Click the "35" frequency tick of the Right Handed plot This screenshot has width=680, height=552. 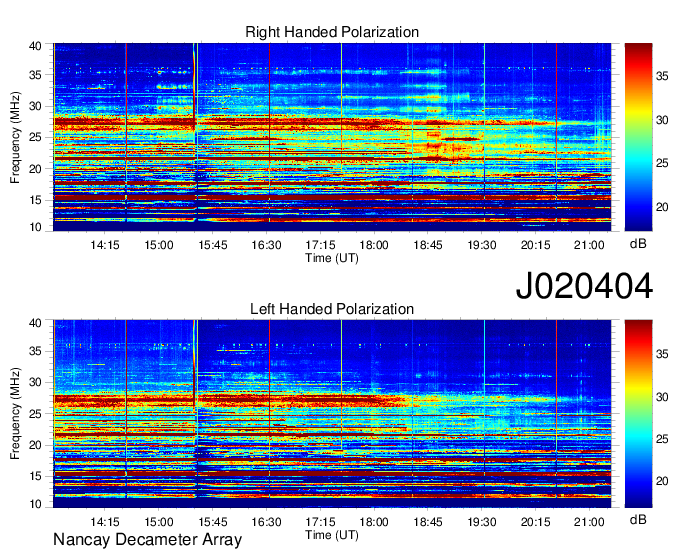[36, 75]
